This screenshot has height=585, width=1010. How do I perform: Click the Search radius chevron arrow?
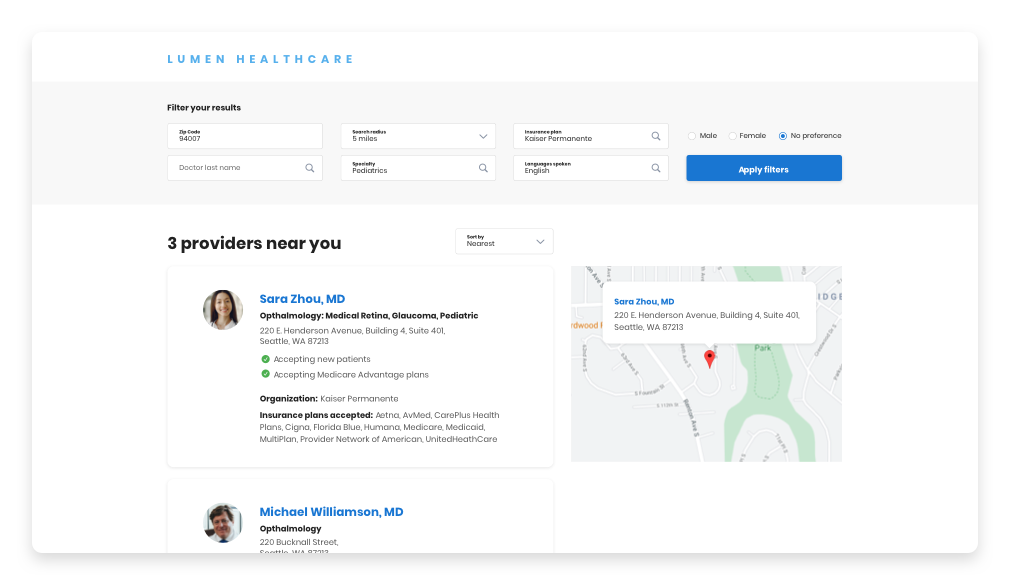click(483, 137)
